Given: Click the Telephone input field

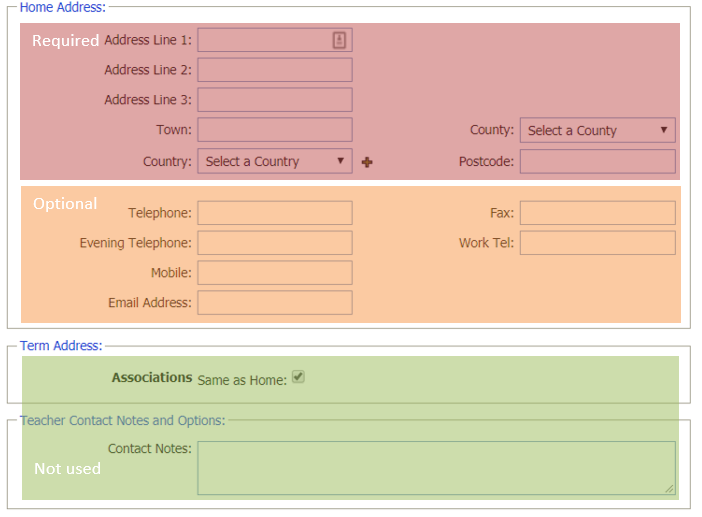Looking at the screenshot, I should [x=275, y=213].
